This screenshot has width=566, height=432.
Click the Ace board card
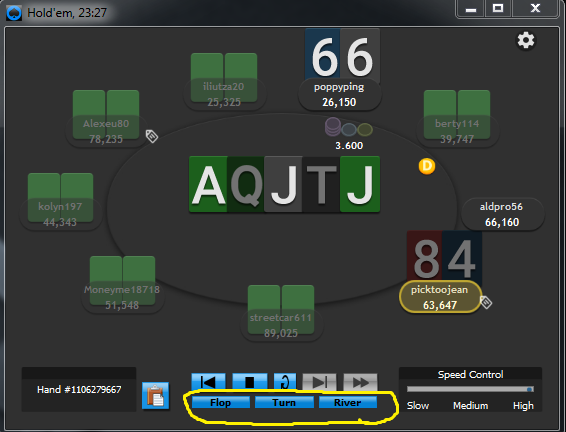208,184
